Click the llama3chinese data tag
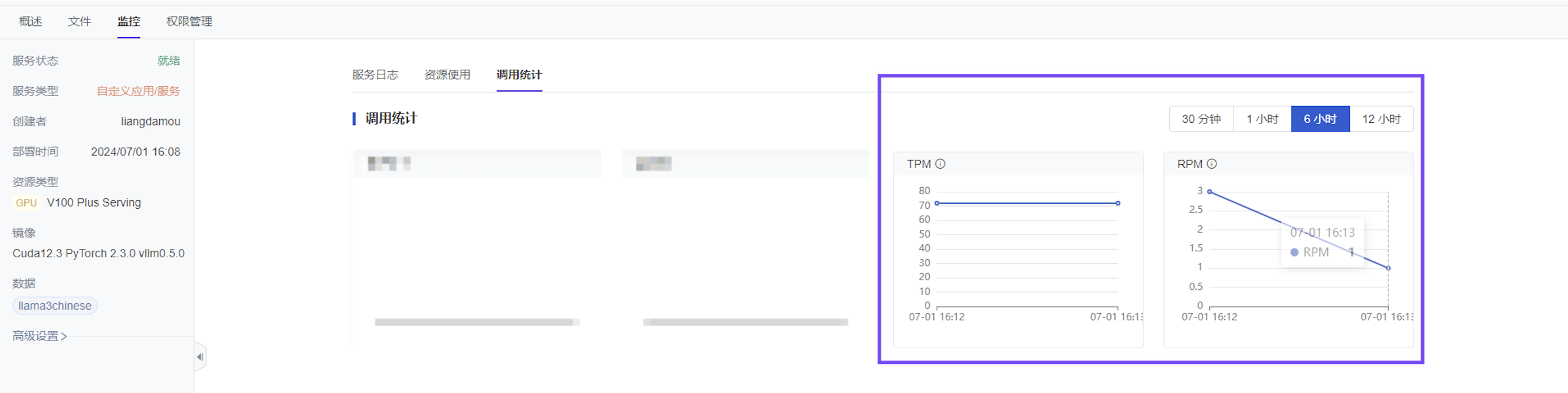The height and width of the screenshot is (393, 1568). pos(55,306)
